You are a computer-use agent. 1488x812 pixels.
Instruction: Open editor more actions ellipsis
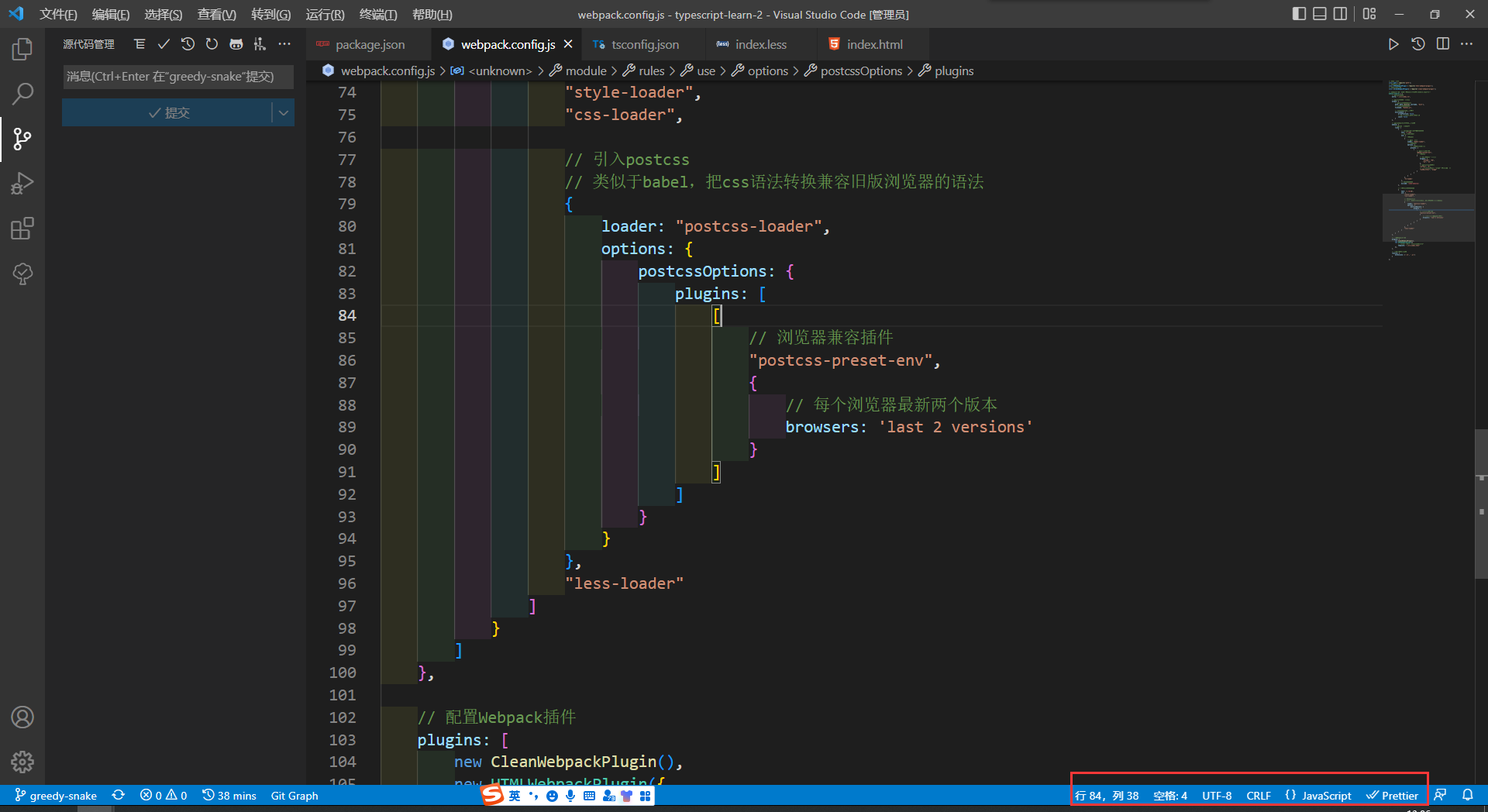1467,44
